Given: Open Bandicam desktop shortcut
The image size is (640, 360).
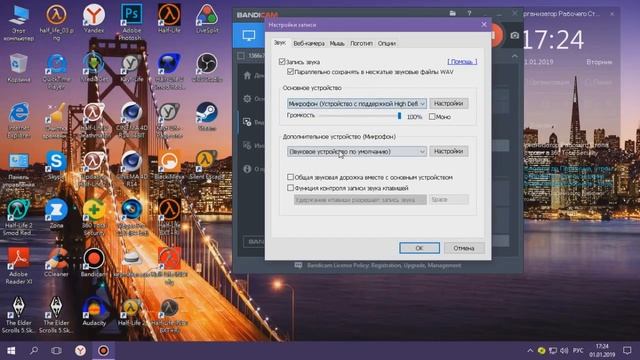Looking at the screenshot, I should point(94,262).
